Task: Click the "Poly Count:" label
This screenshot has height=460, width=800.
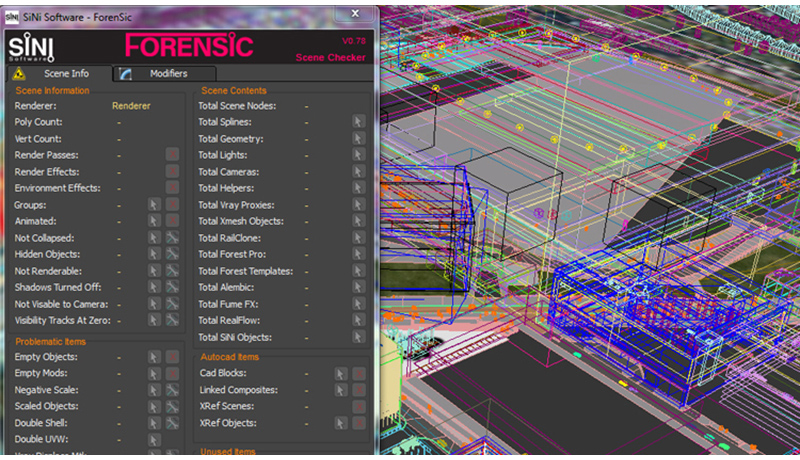Action: (38, 122)
